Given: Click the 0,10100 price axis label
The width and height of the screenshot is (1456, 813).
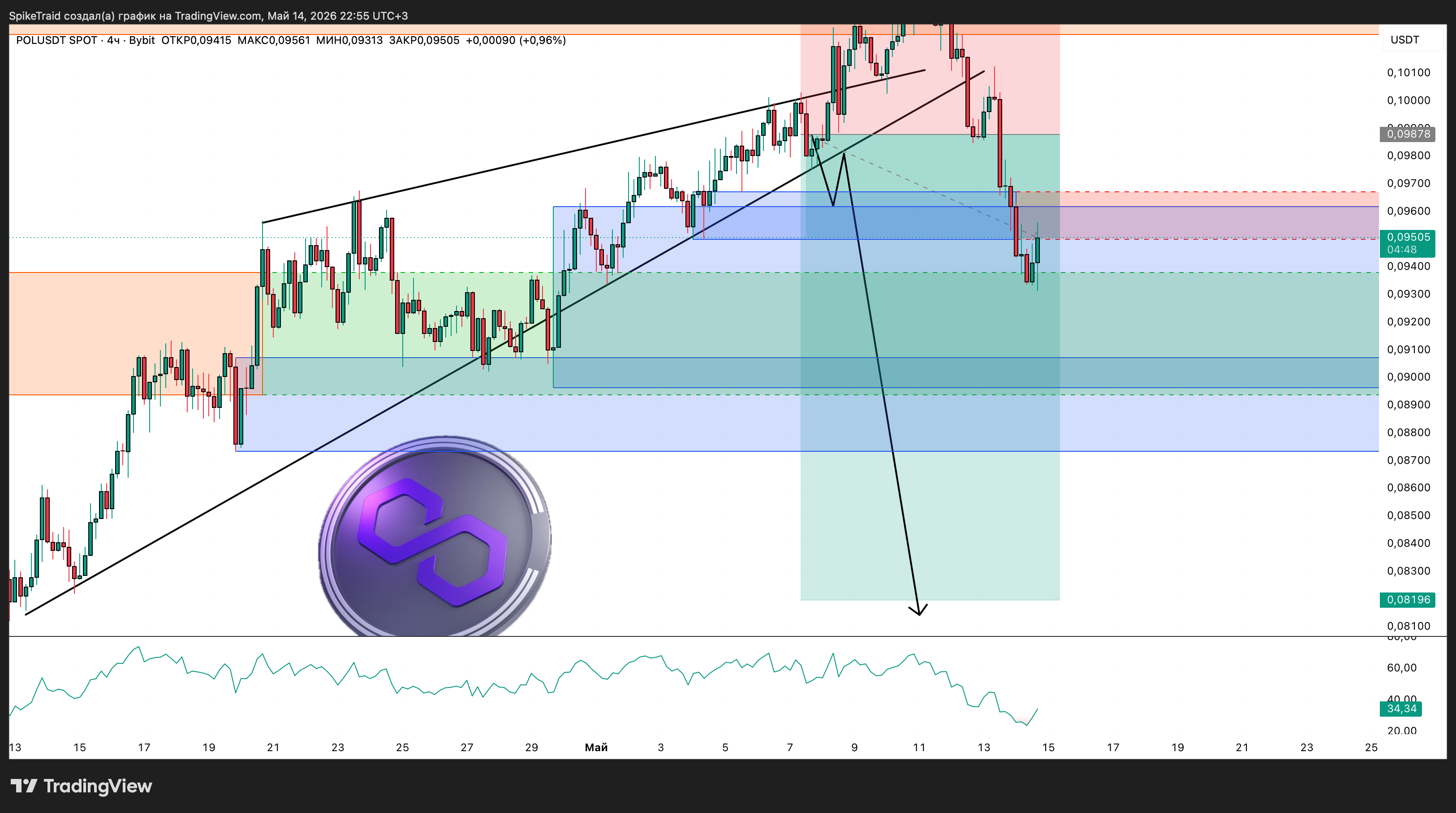Looking at the screenshot, I should click(x=1409, y=72).
